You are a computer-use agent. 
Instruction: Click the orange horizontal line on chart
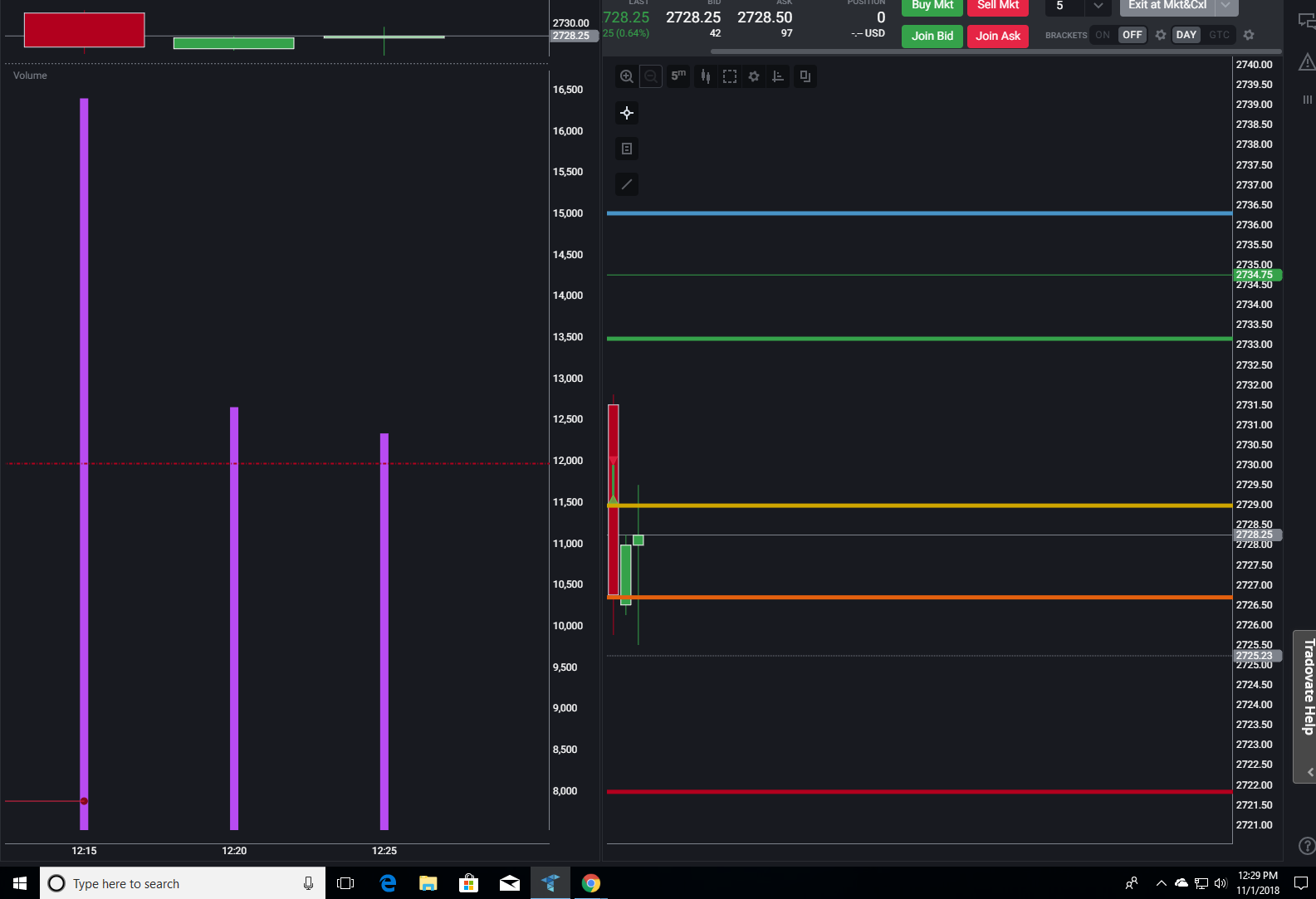click(919, 597)
